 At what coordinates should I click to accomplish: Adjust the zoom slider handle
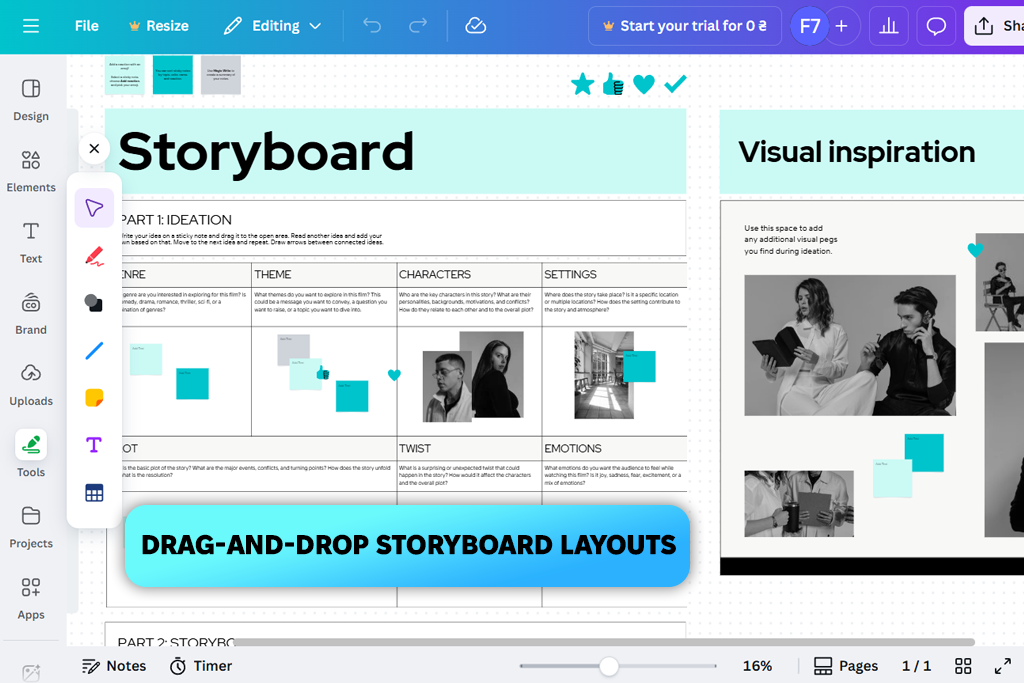click(609, 666)
